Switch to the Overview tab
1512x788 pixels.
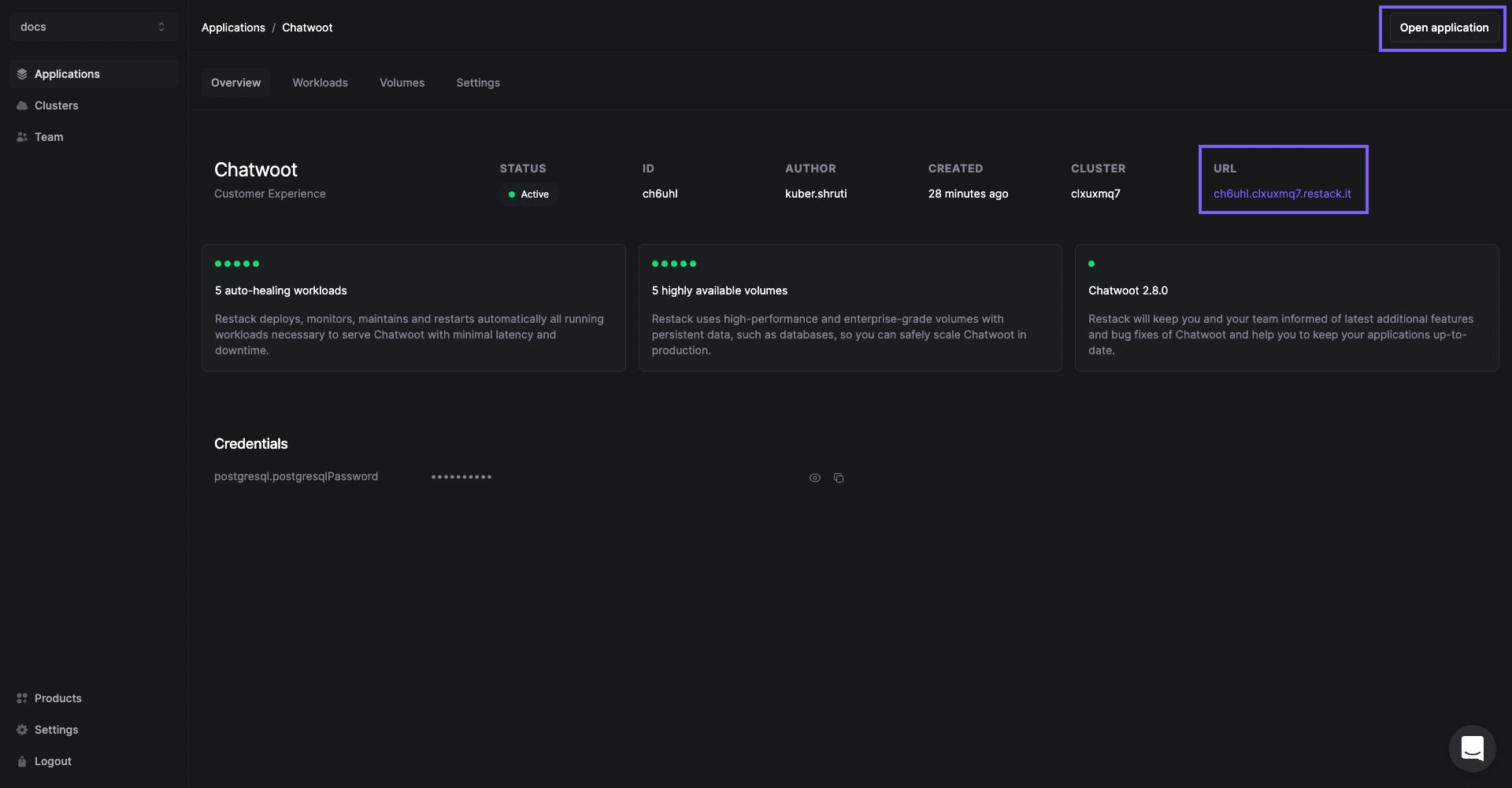[235, 83]
